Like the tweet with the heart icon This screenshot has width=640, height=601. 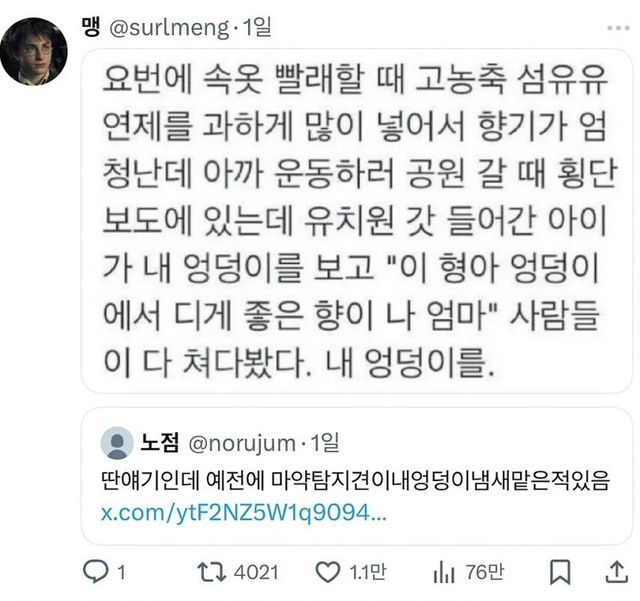pos(327,572)
